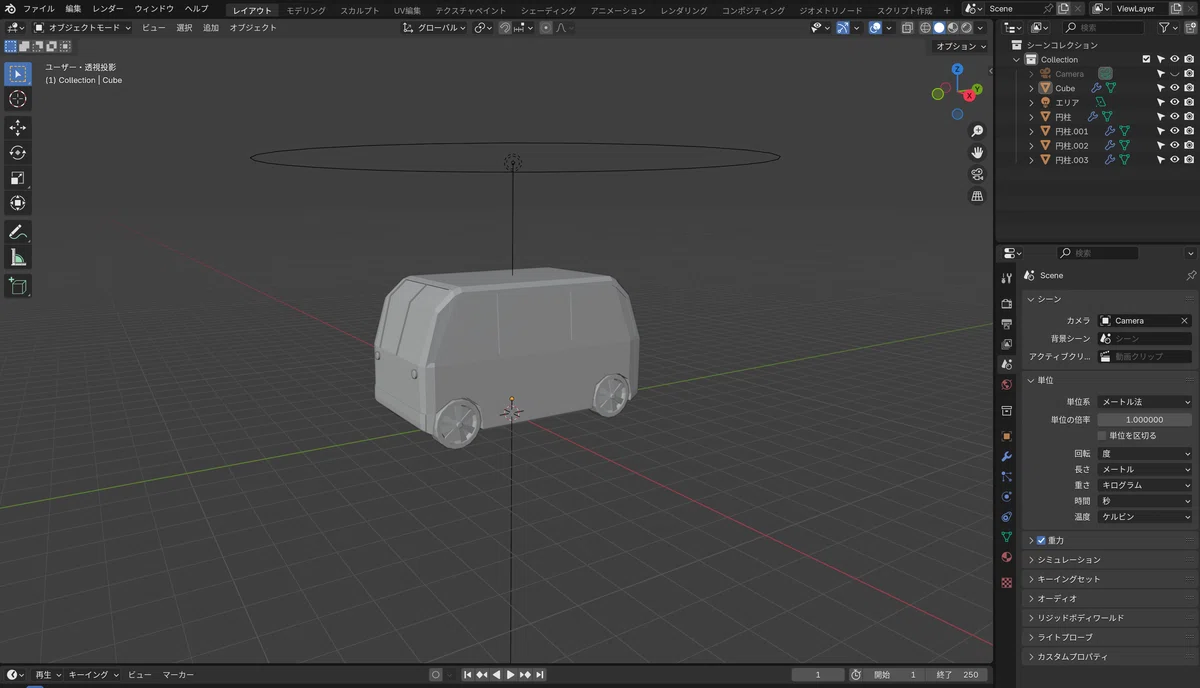Uncheck the 重力 gravity checkbox
1200x688 pixels.
click(x=1041, y=540)
